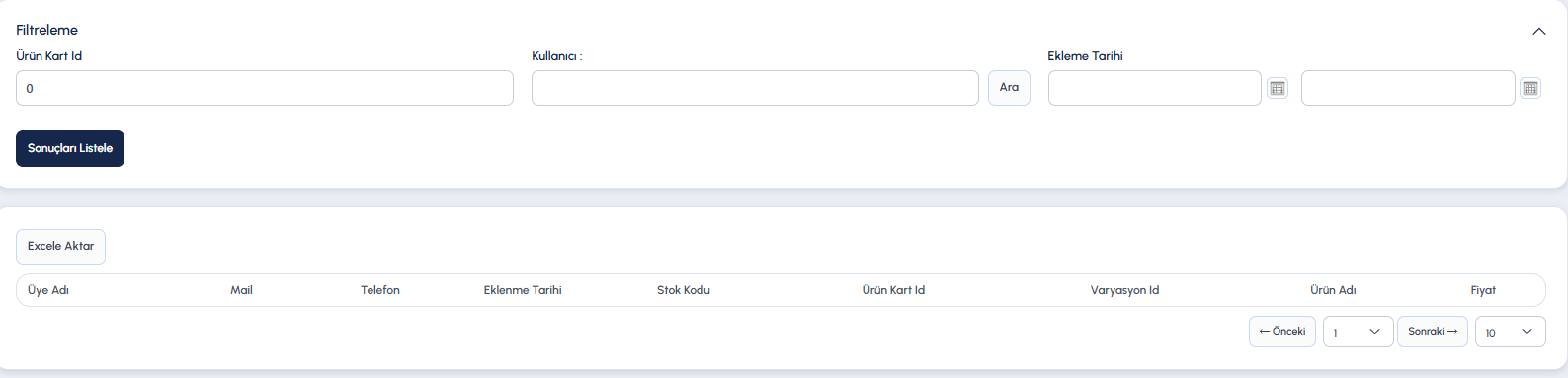Select the Fiyat column header
The width and height of the screenshot is (1568, 378).
tap(1483, 290)
